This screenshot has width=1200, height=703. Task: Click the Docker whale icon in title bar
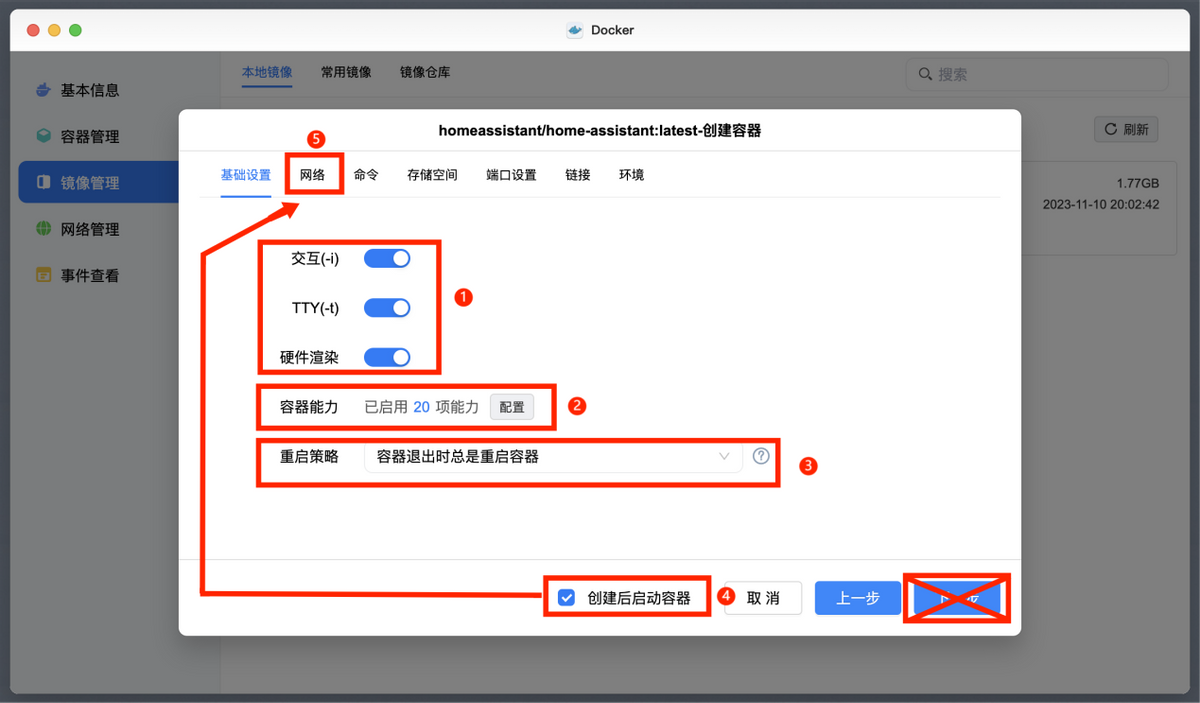tap(575, 30)
